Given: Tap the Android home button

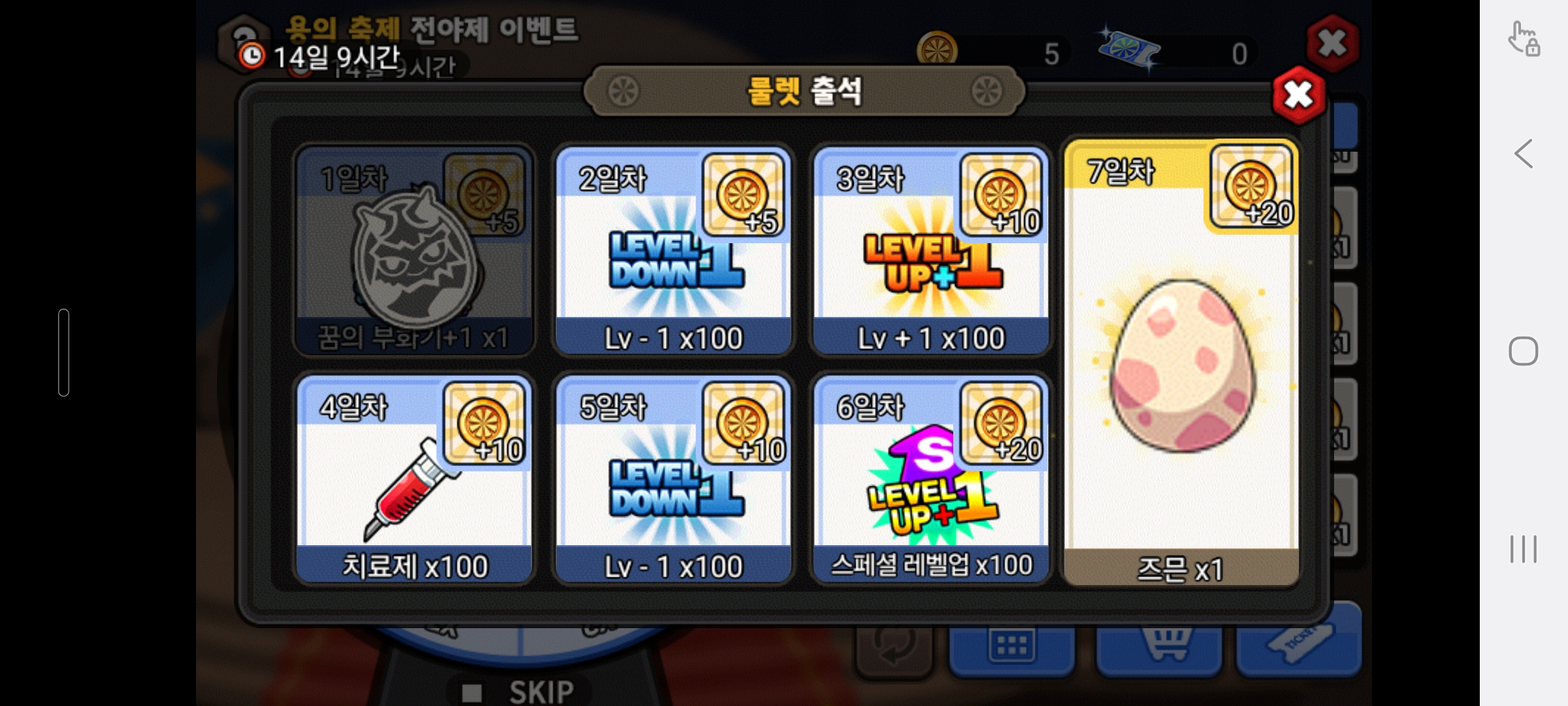Looking at the screenshot, I should coord(1524,351).
